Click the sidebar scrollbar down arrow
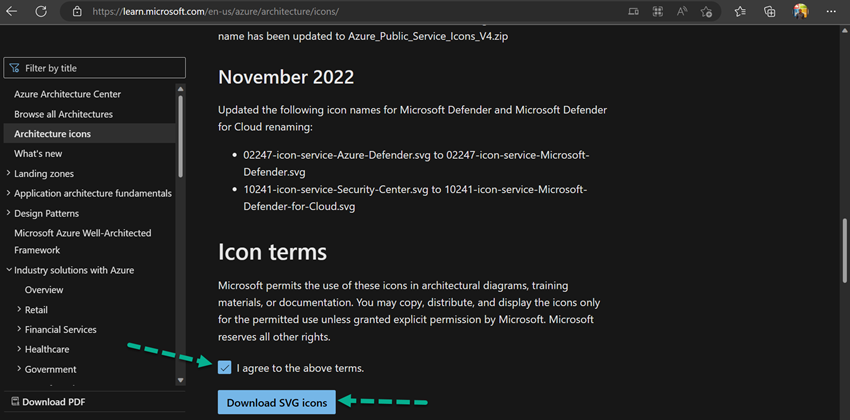 [x=181, y=380]
